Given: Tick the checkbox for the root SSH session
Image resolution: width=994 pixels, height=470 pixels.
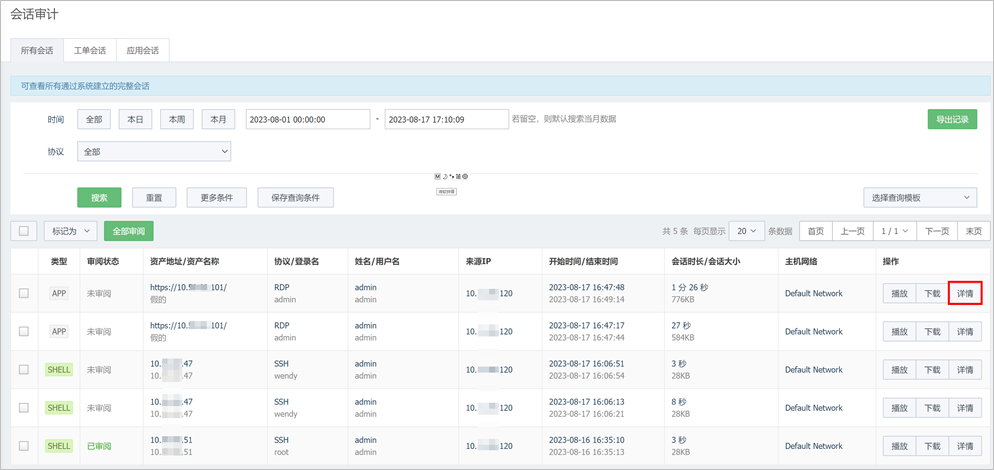Looking at the screenshot, I should coord(24,445).
